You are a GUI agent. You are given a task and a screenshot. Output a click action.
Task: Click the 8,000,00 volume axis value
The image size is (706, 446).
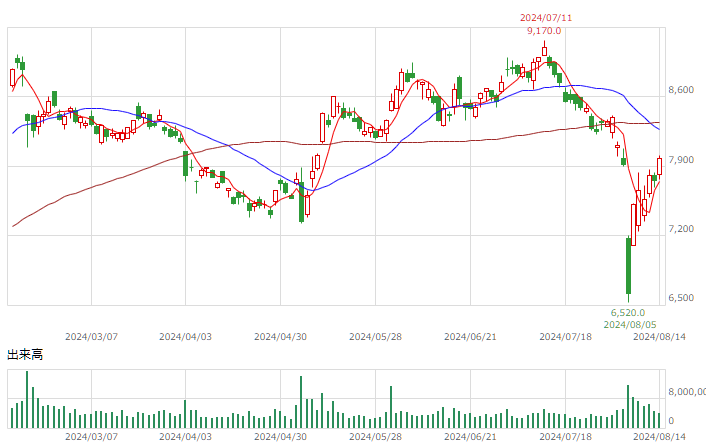[x=687, y=392]
